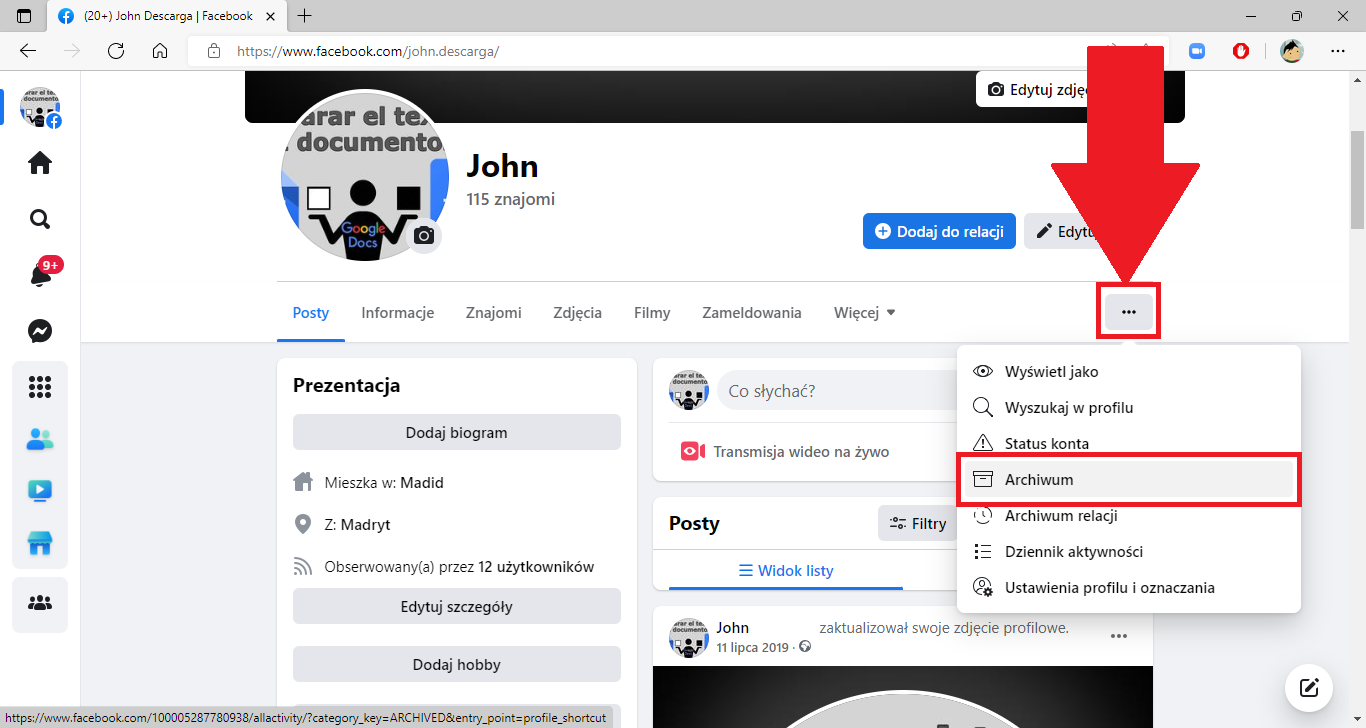Select Widok listy view tab

point(785,570)
